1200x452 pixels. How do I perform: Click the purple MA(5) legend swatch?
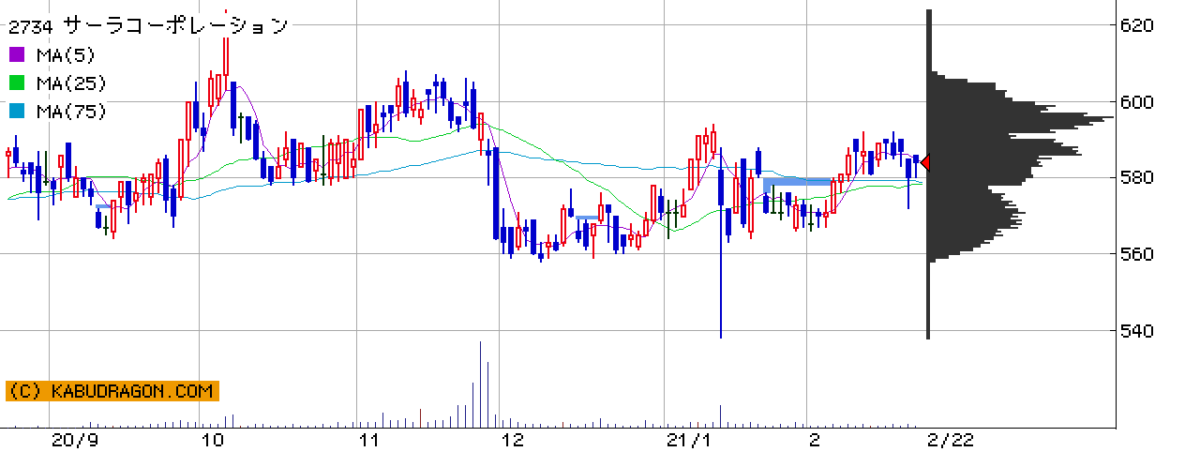[17, 55]
